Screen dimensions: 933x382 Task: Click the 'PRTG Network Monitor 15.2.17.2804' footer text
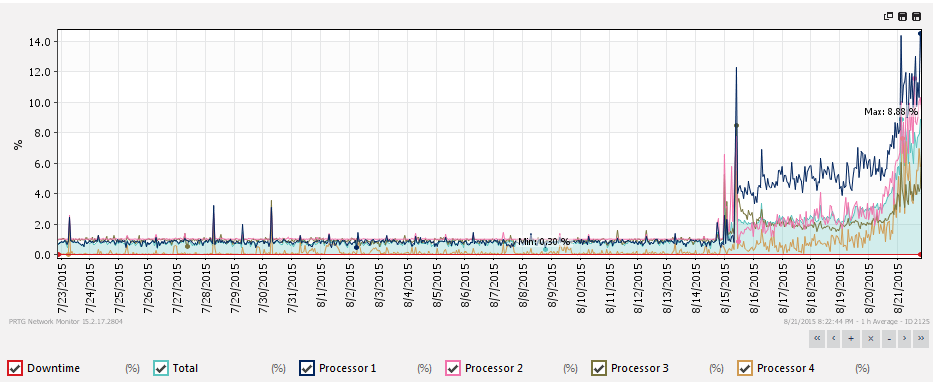(x=66, y=322)
